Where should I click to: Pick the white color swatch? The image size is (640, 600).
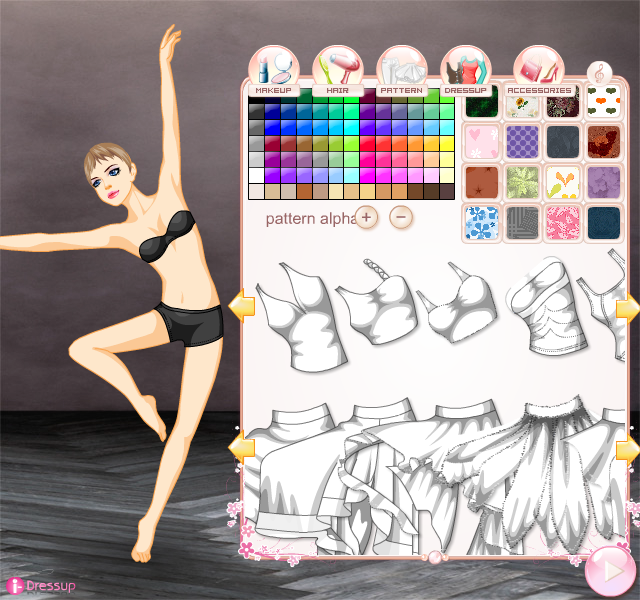(x=256, y=176)
